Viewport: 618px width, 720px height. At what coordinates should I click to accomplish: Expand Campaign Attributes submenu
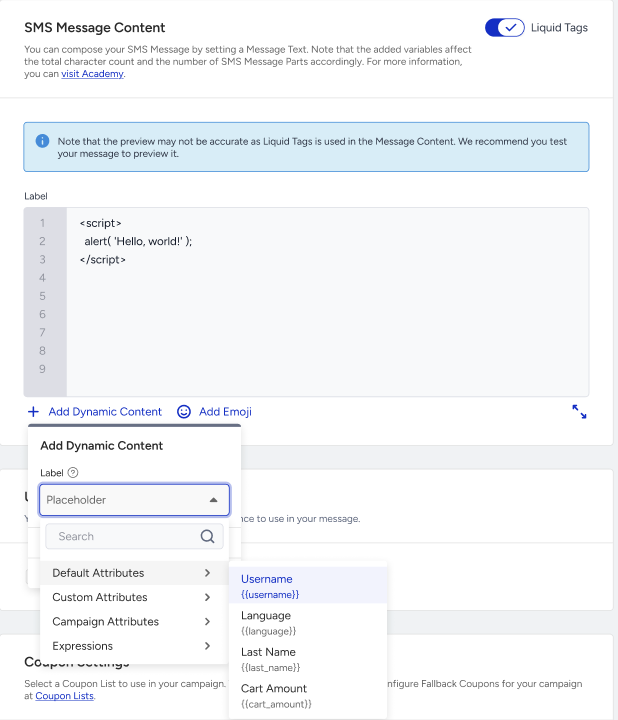[x=134, y=621]
